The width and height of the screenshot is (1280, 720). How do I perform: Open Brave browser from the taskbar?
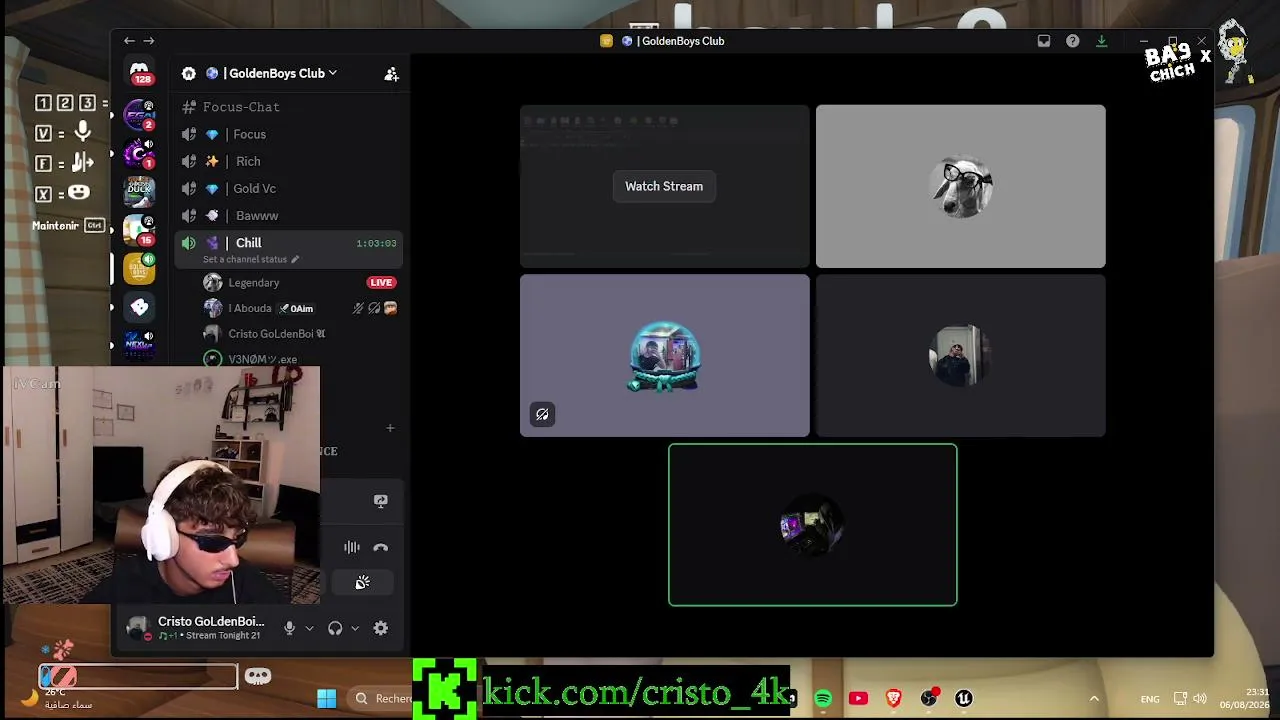894,698
